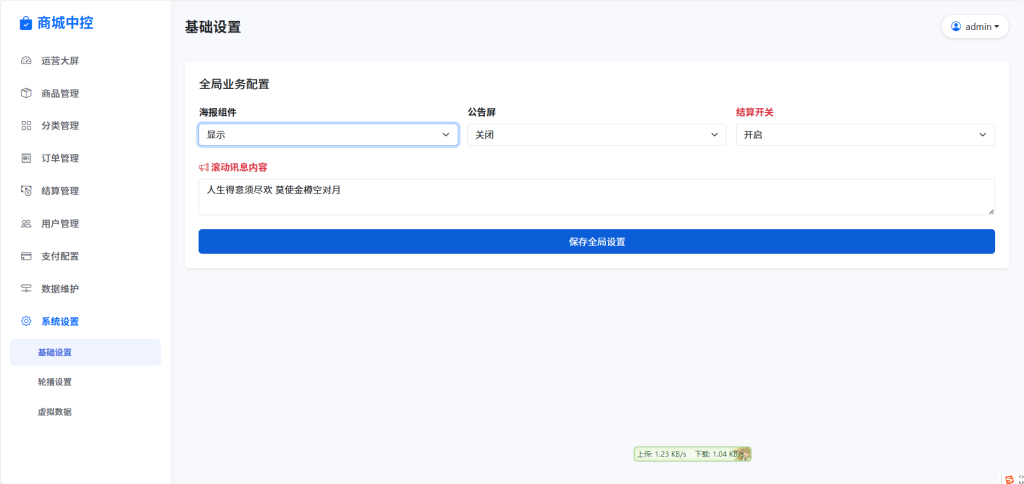Click into the 滚动讯息内容 text area
The height and width of the screenshot is (484, 1024).
tap(596, 197)
